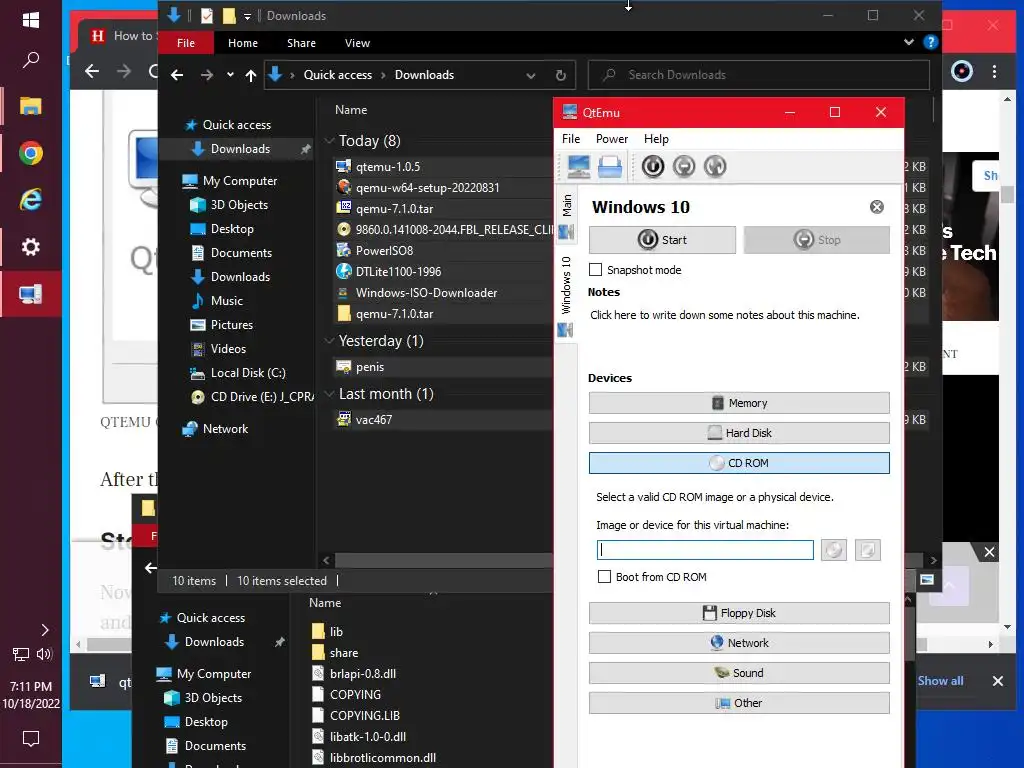Open Settings gear on the taskbar
1024x768 pixels.
(x=31, y=247)
